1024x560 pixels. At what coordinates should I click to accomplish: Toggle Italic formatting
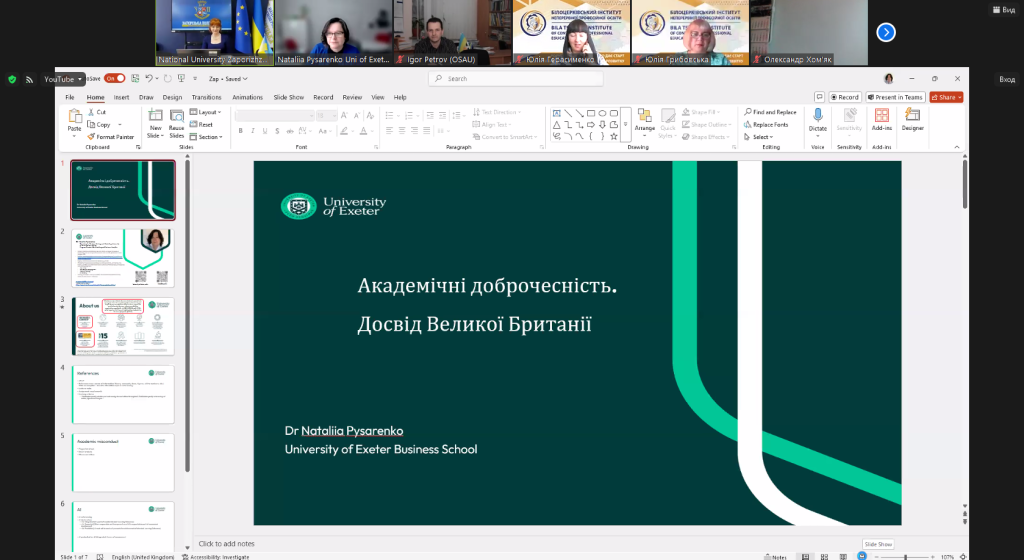pos(253,131)
